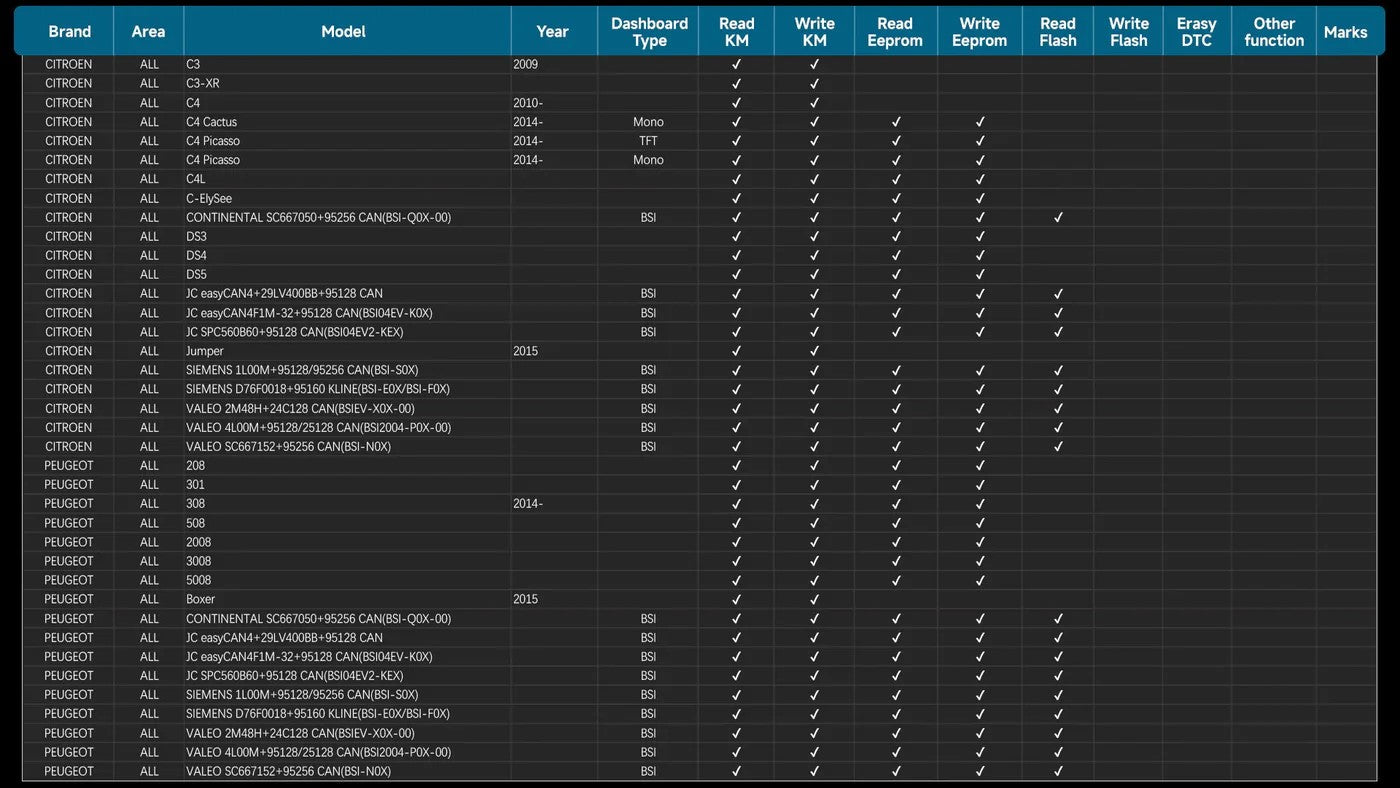Select CITROEN VALEO 2M48H+24C128 model cell
Screen dimensions: 1400x788
point(347,409)
